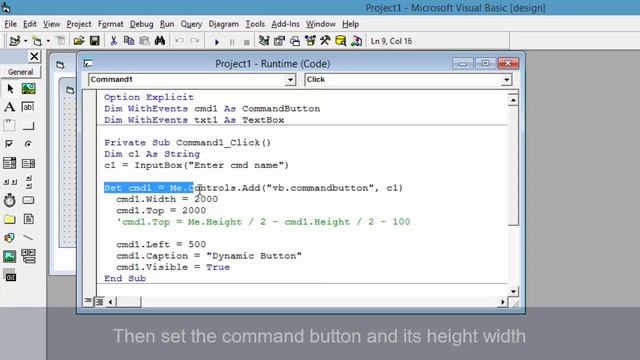Open the Data View Window icon
The height and width of the screenshot is (360, 640).
pyautogui.click(x=341, y=41)
